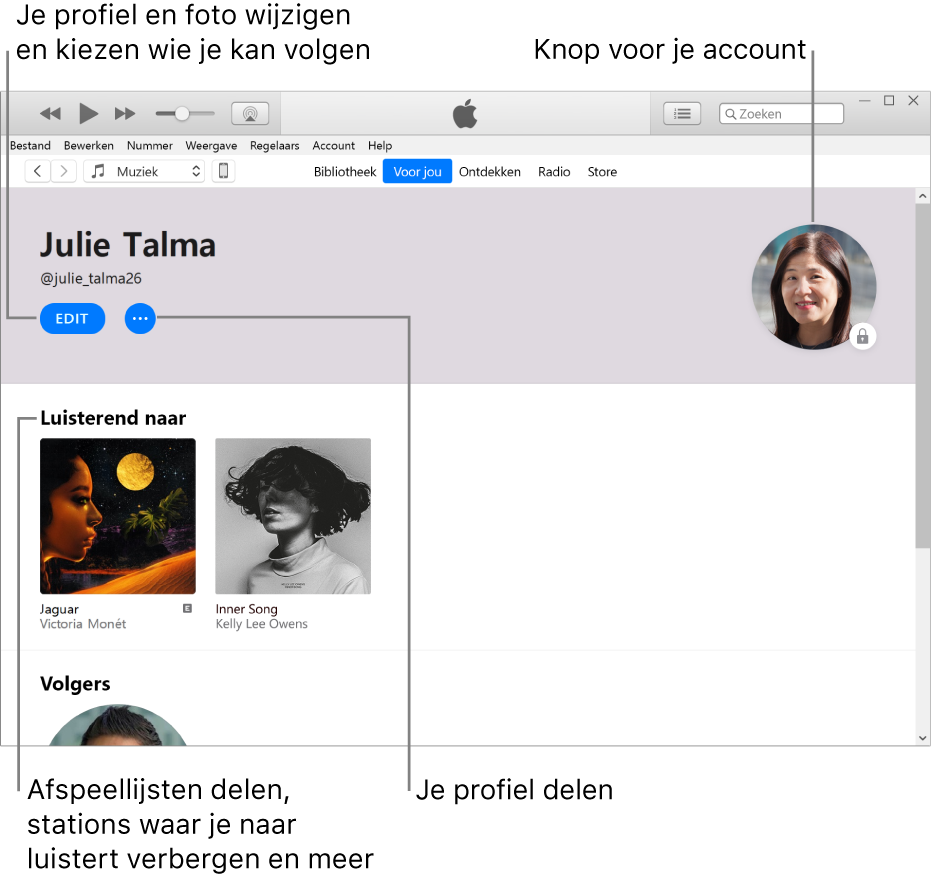Image resolution: width=931 pixels, height=880 pixels.
Task: Click the device (iPhone) icon button
Action: [x=223, y=172]
